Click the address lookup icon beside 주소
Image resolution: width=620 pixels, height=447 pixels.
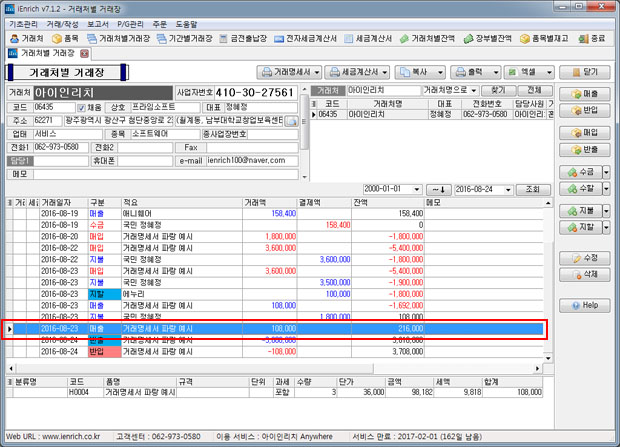(x=291, y=120)
